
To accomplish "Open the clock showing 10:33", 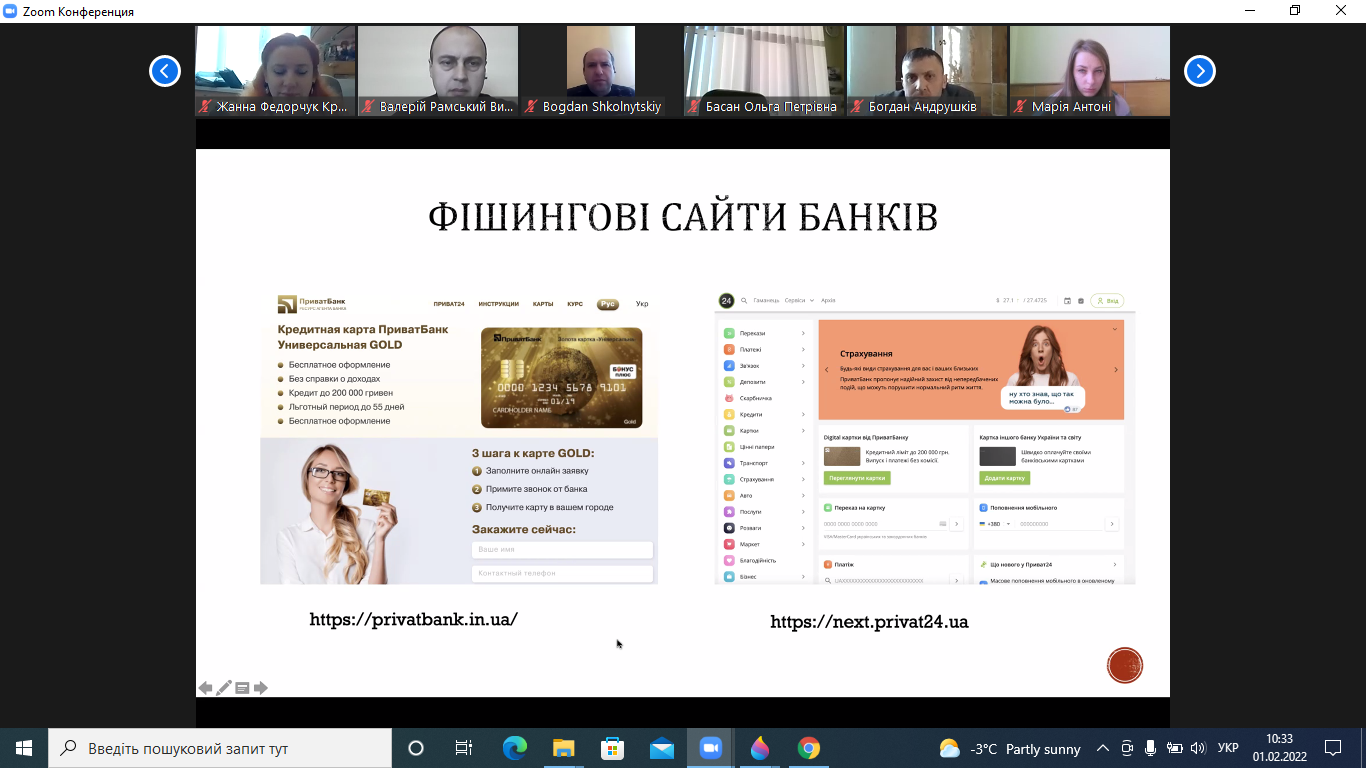I will 1279,748.
